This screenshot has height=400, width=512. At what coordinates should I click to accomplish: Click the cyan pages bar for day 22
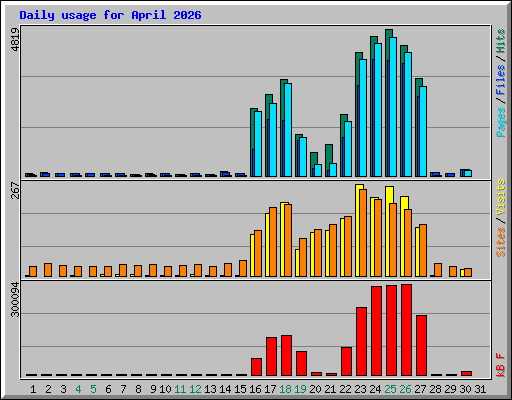click(348, 149)
